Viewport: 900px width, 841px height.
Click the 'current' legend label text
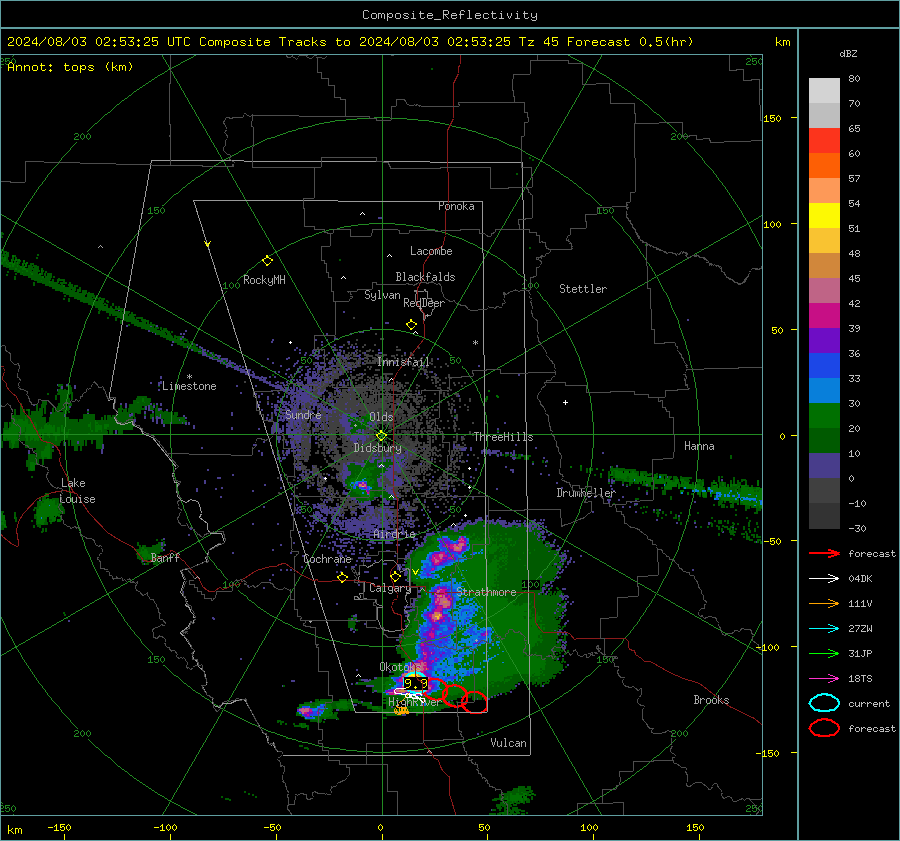pos(869,703)
